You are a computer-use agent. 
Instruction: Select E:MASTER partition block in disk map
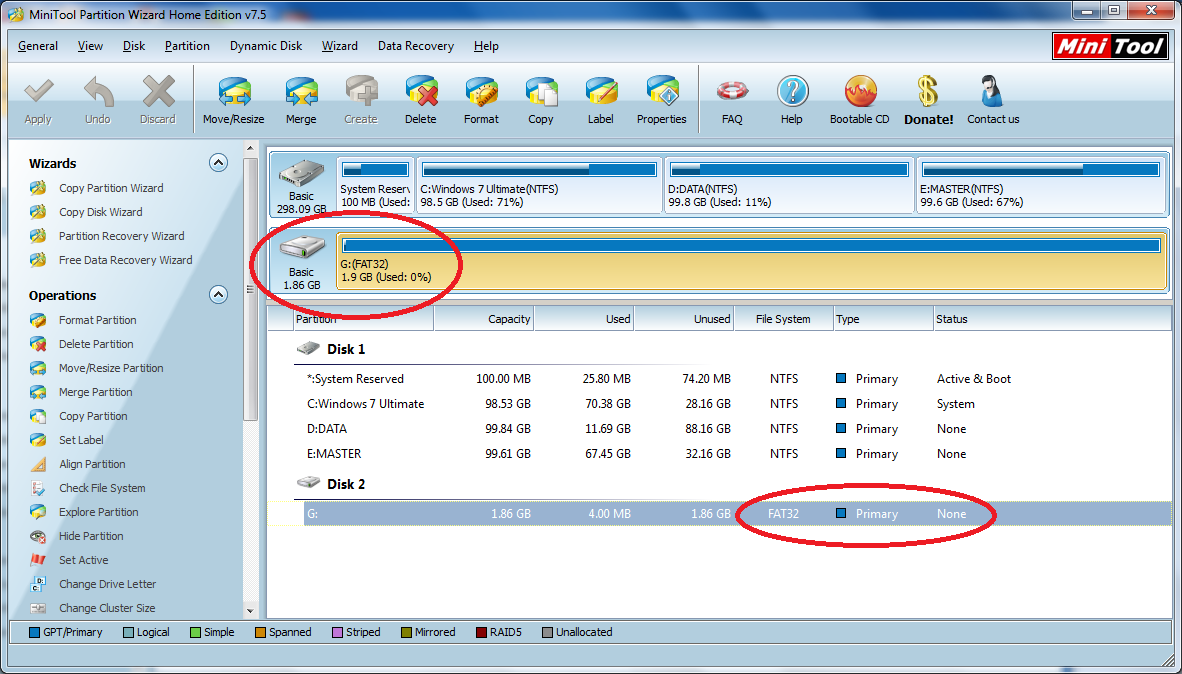tap(1041, 185)
